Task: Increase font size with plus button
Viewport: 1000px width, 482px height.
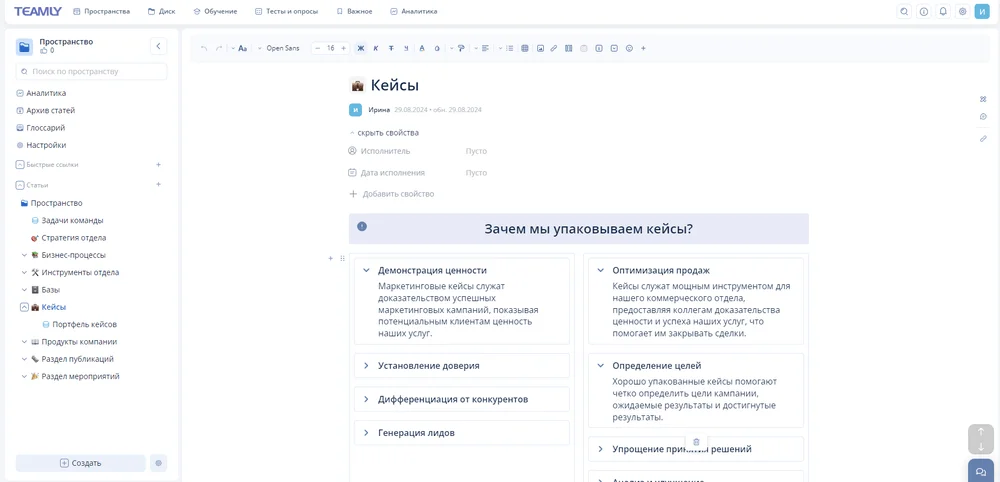Action: [x=344, y=48]
